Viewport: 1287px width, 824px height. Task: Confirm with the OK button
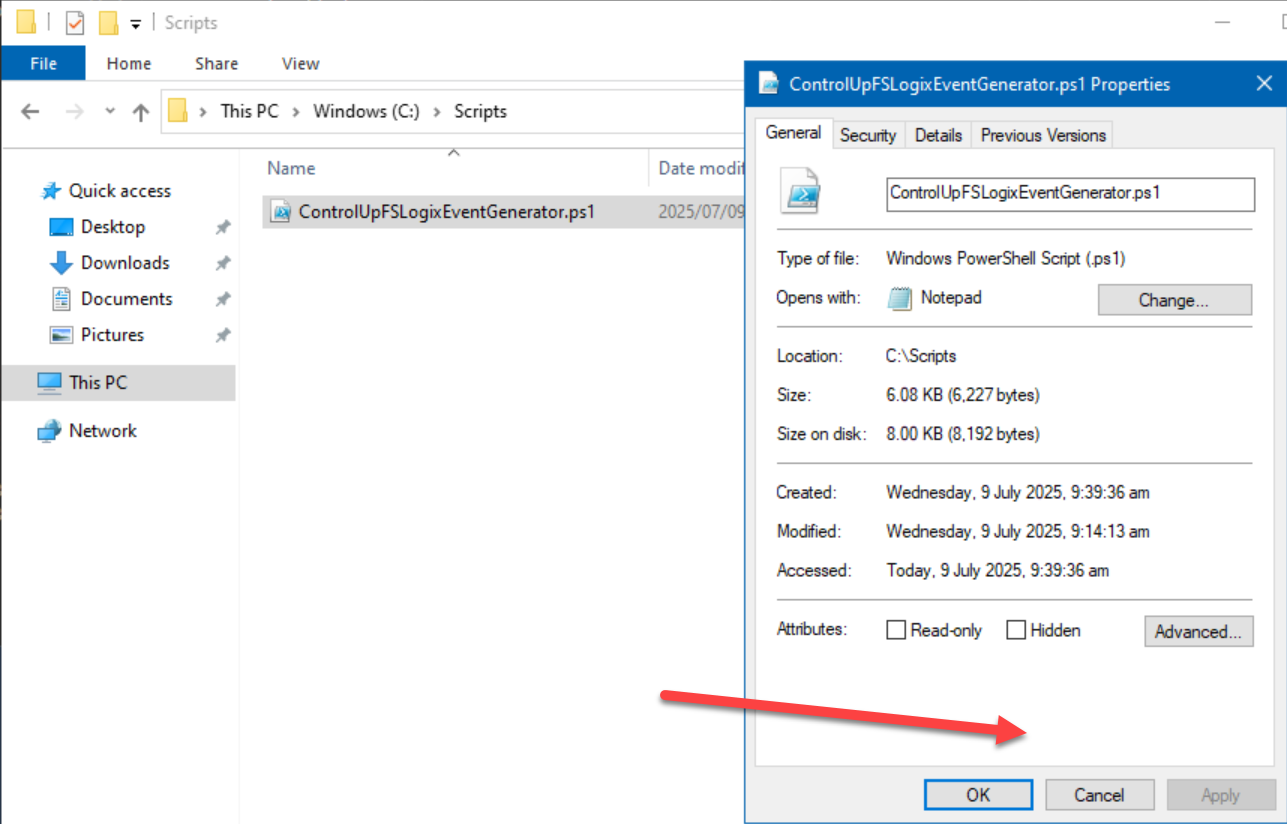click(x=978, y=795)
